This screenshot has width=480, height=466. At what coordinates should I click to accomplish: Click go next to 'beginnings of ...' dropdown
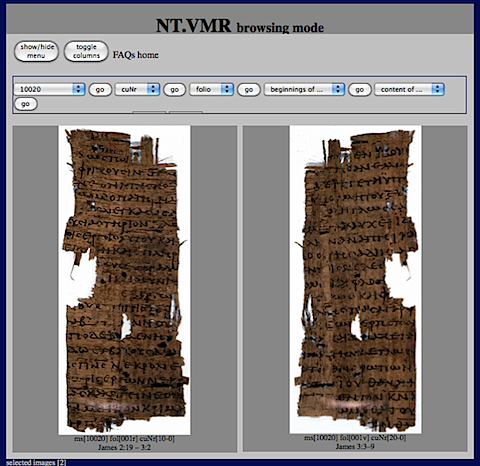point(360,90)
